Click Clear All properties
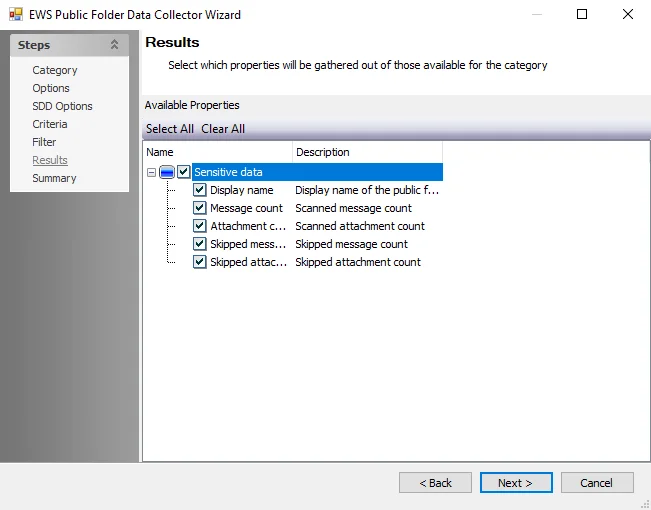 pyautogui.click(x=223, y=129)
